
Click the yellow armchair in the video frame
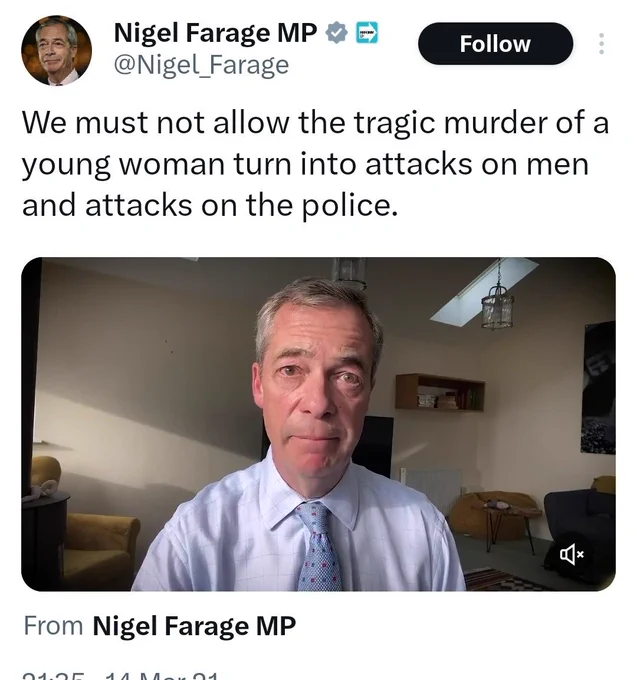click(102, 551)
